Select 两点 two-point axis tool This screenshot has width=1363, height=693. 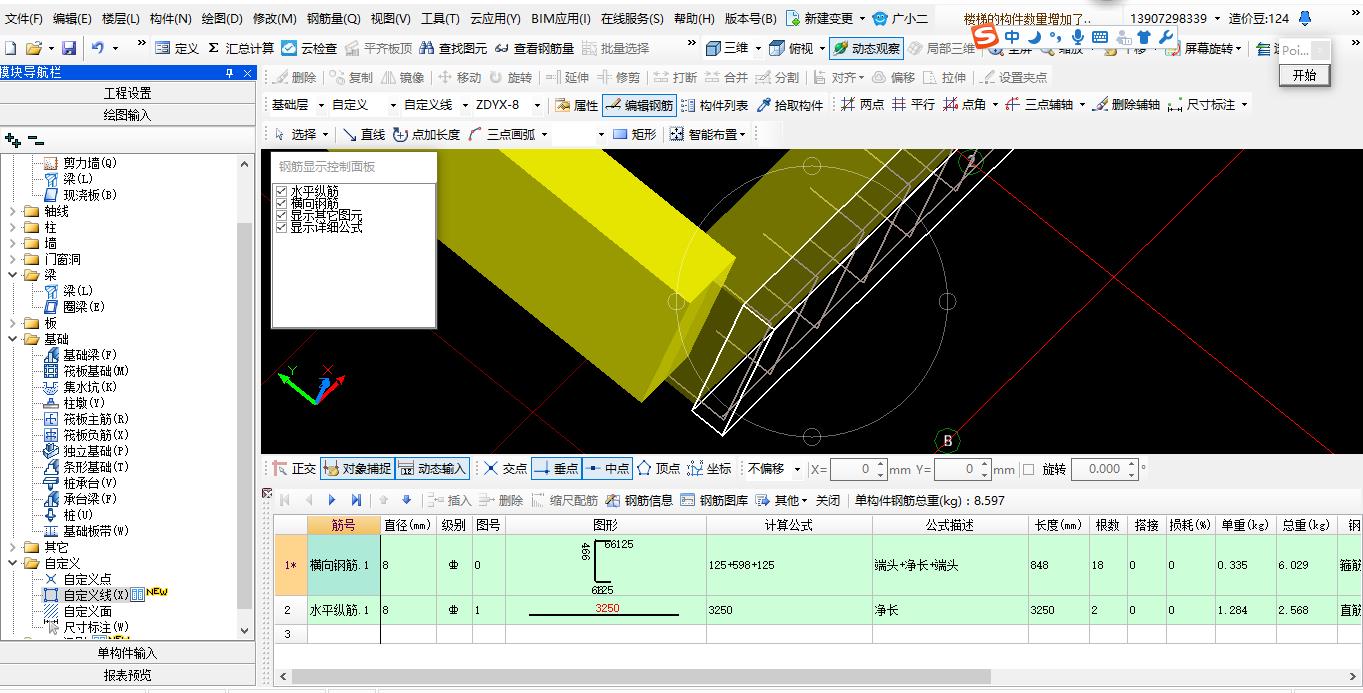862,105
